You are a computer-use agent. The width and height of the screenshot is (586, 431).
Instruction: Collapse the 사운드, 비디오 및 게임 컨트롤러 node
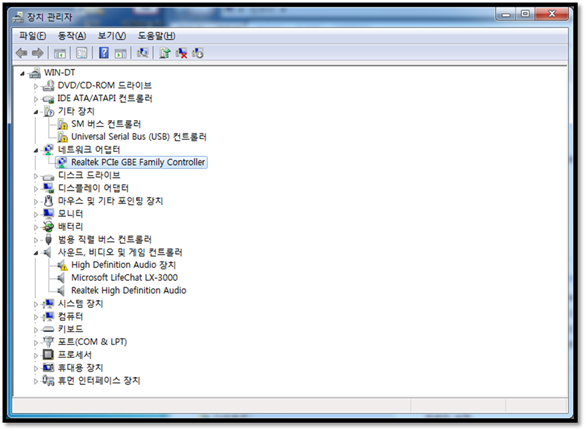36,253
